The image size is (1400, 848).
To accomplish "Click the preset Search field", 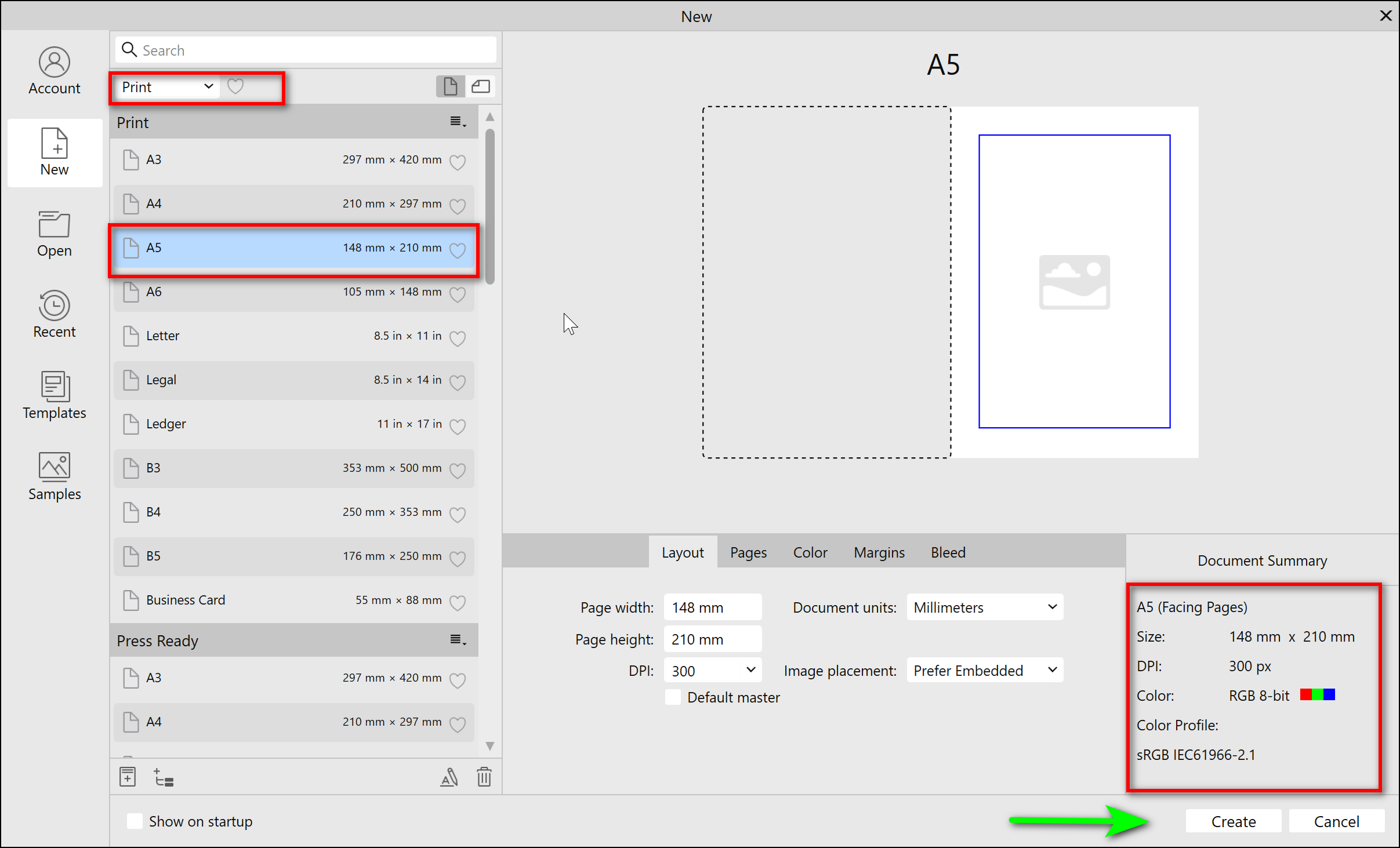I will (306, 50).
